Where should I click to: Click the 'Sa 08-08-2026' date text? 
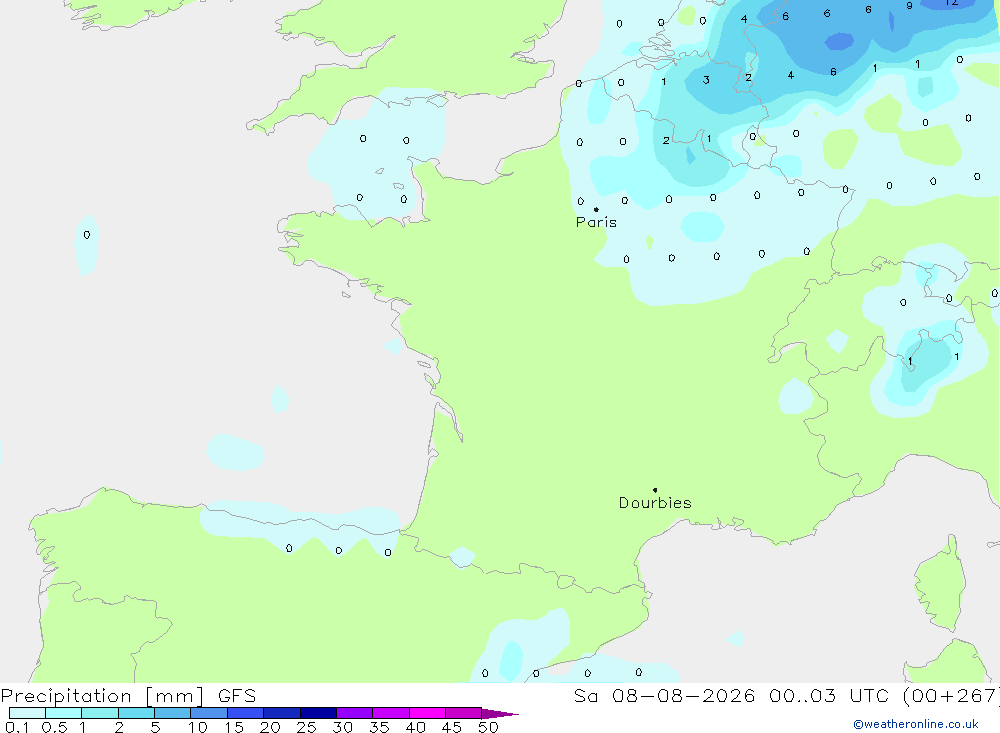[664, 696]
